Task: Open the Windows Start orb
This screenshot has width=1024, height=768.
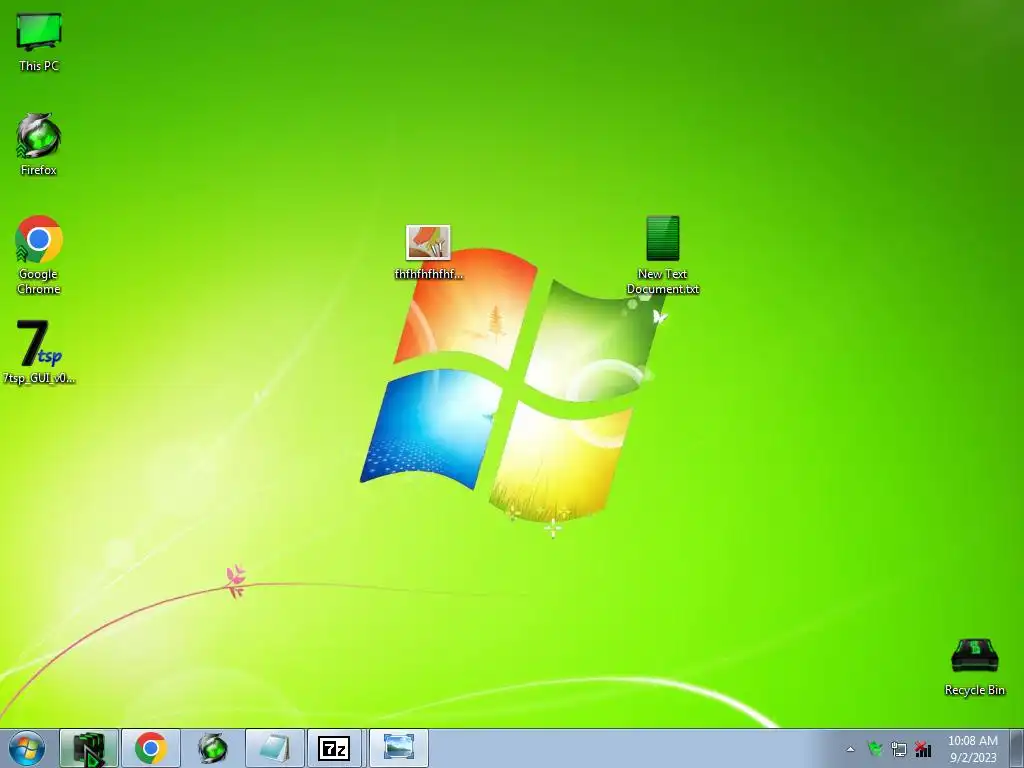Action: click(x=27, y=748)
